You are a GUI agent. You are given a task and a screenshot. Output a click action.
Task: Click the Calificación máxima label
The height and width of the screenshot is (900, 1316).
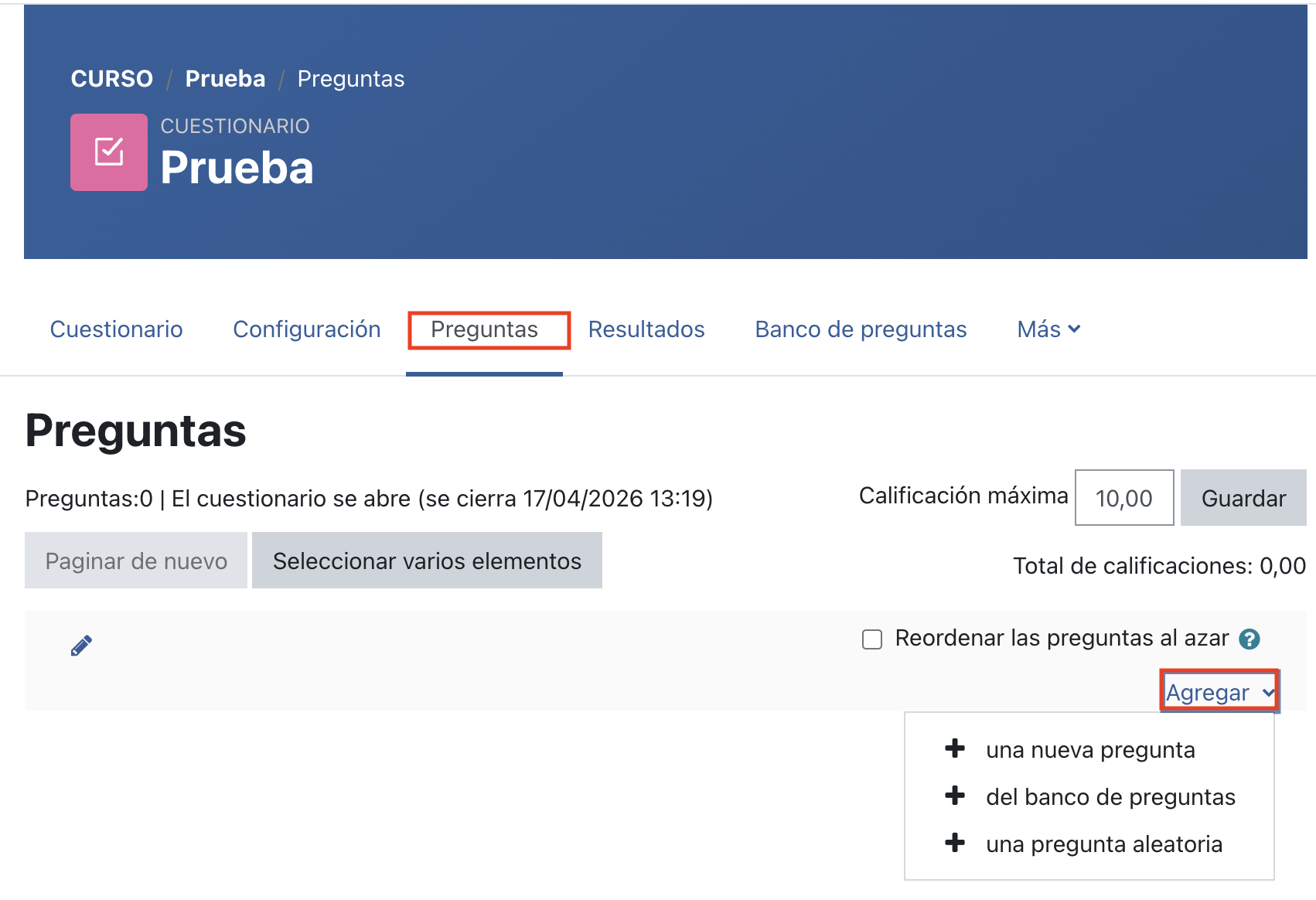963,496
